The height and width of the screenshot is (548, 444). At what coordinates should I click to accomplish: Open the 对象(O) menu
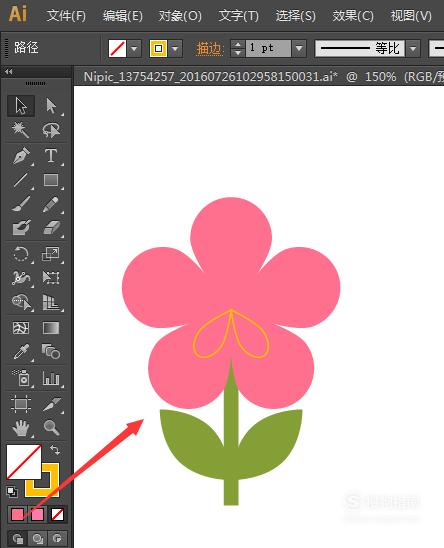[x=180, y=16]
